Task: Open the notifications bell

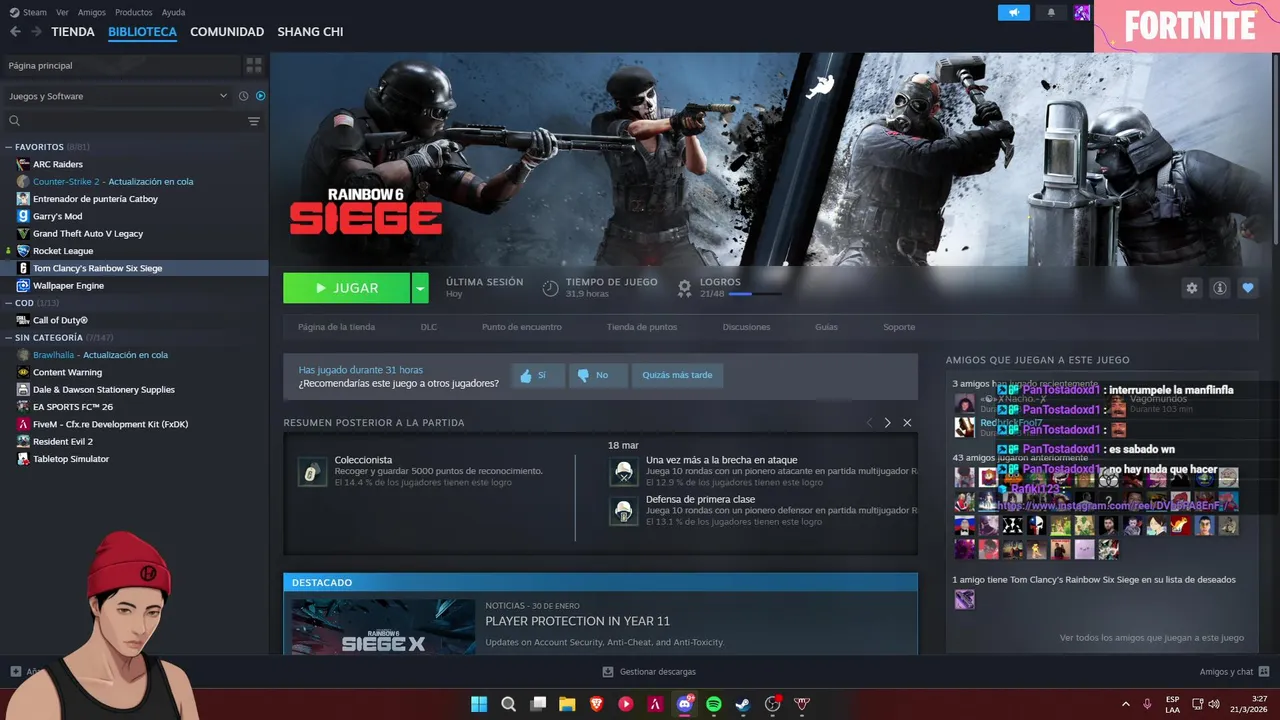Action: click(x=1051, y=12)
